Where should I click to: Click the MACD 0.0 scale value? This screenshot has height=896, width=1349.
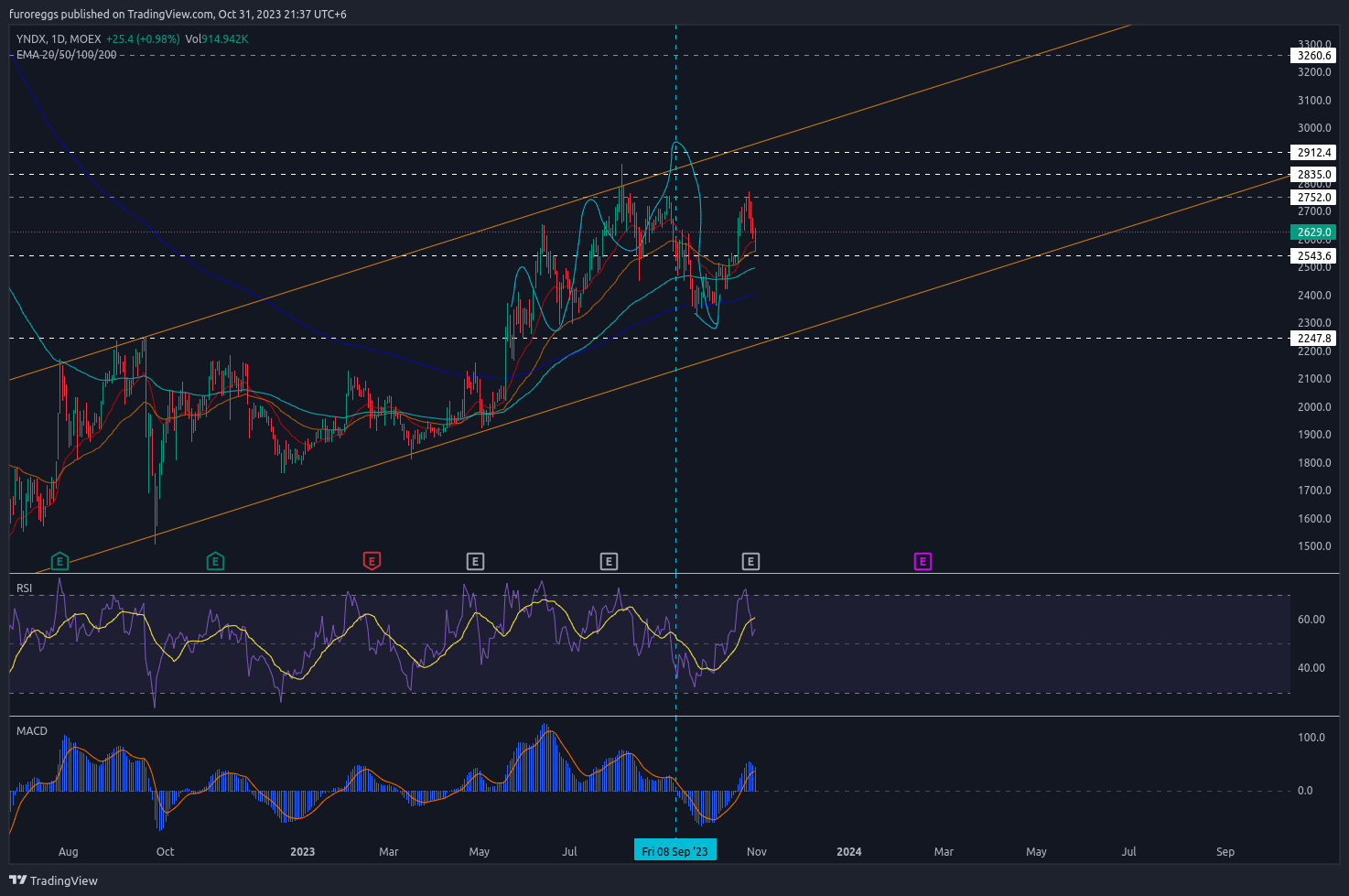coord(1305,791)
